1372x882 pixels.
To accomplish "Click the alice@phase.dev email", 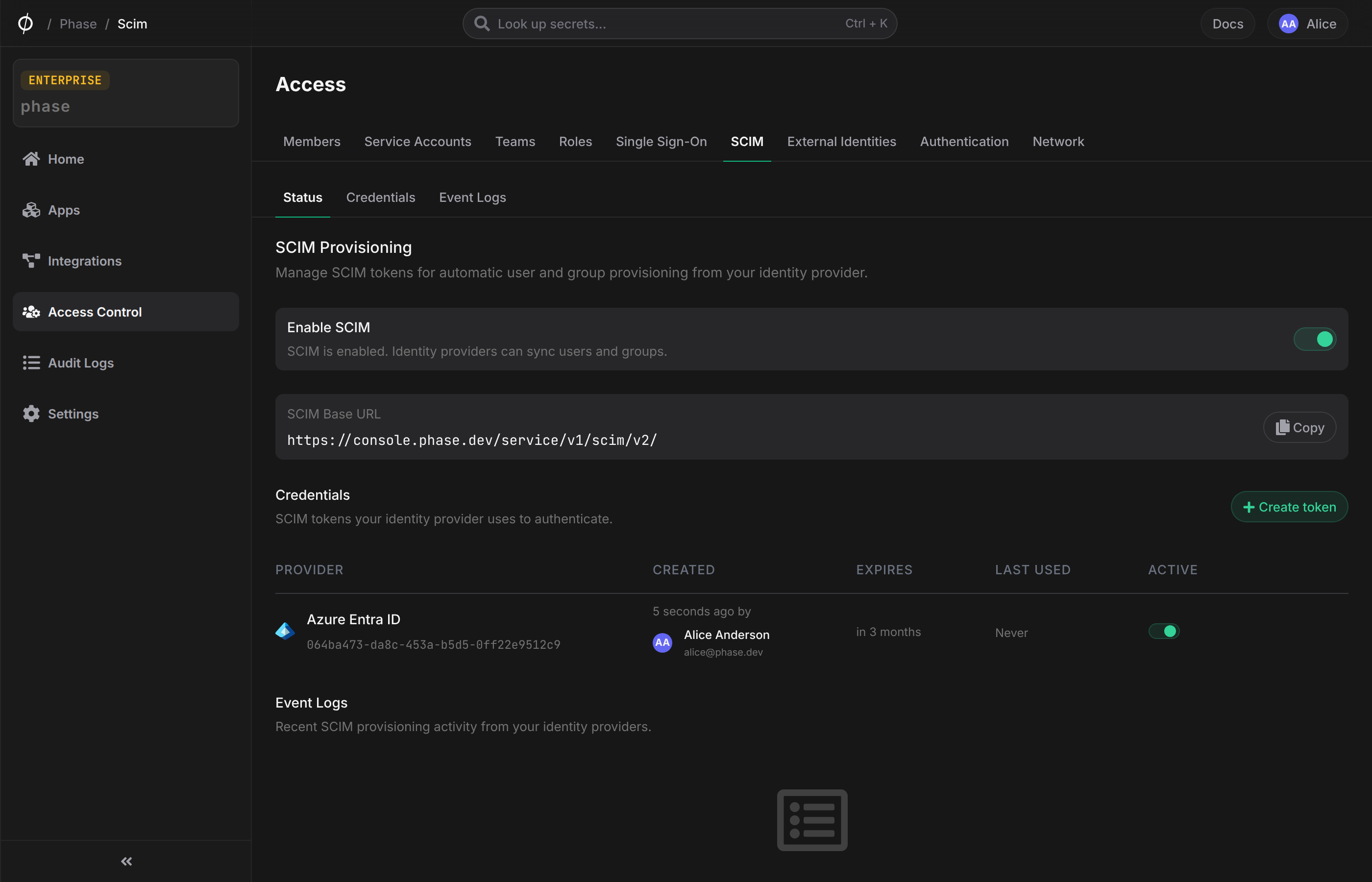I will (x=723, y=652).
